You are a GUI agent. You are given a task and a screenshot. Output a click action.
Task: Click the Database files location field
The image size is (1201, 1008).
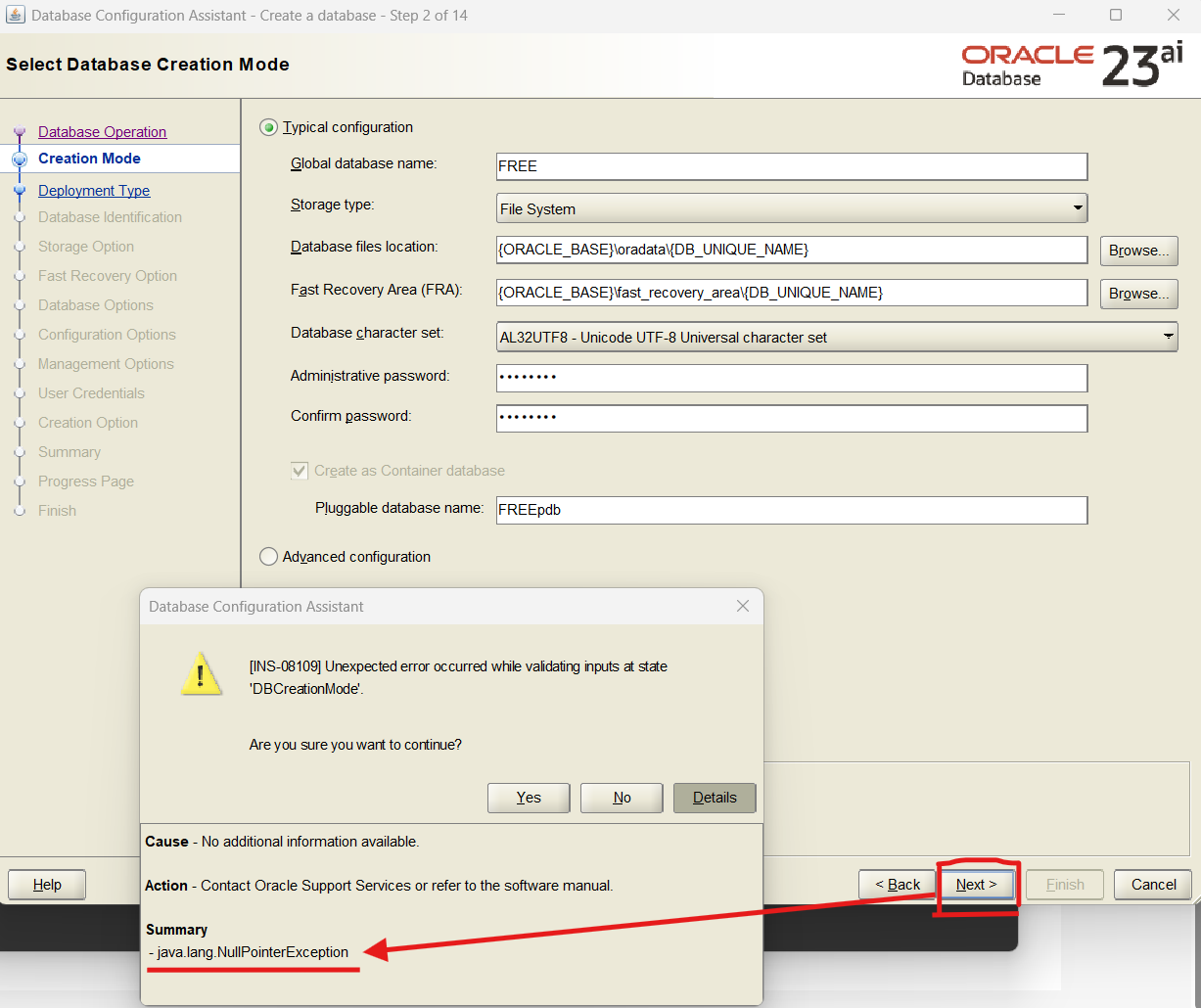(x=792, y=250)
